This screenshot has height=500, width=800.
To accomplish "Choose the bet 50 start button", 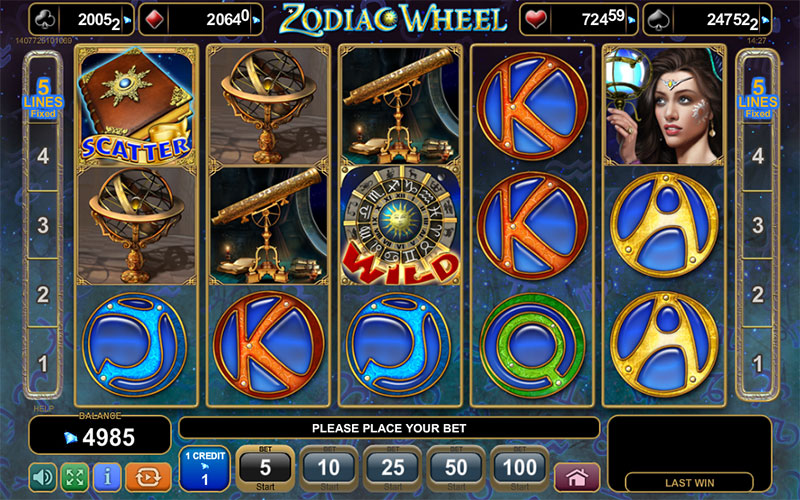I will 456,469.
